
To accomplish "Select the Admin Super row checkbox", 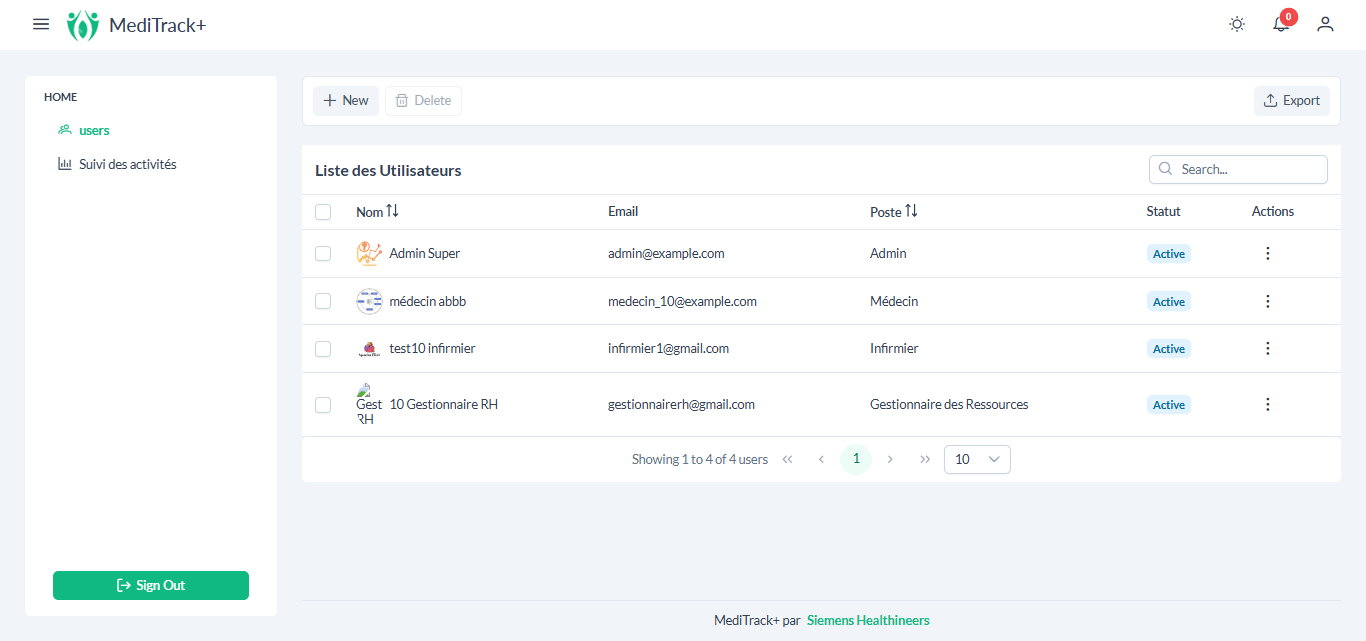I will click(323, 254).
